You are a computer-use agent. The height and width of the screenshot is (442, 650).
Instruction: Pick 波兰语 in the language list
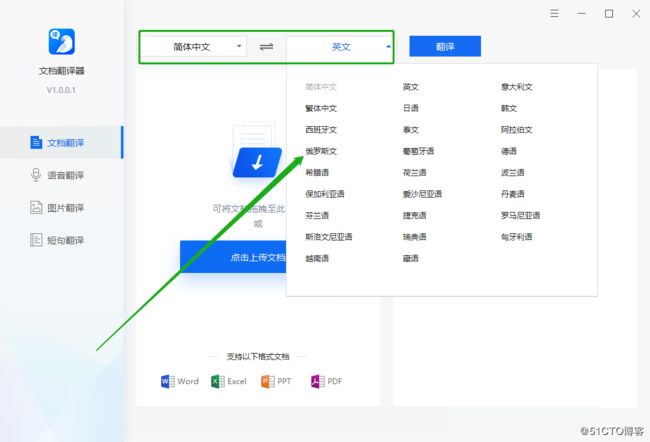[513, 172]
